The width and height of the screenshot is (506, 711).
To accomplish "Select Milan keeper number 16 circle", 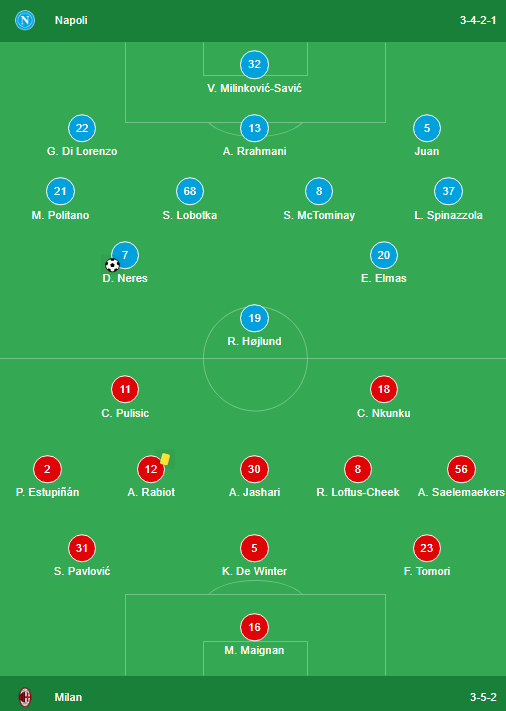I will coord(254,627).
